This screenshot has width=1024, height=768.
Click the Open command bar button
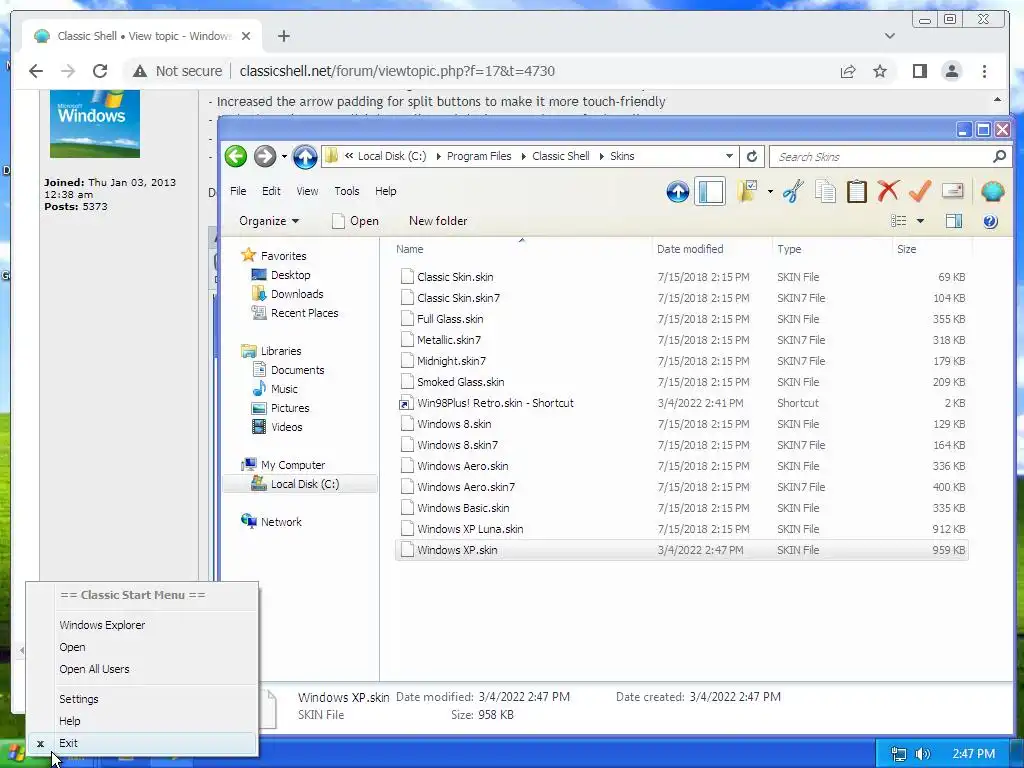[x=355, y=221]
